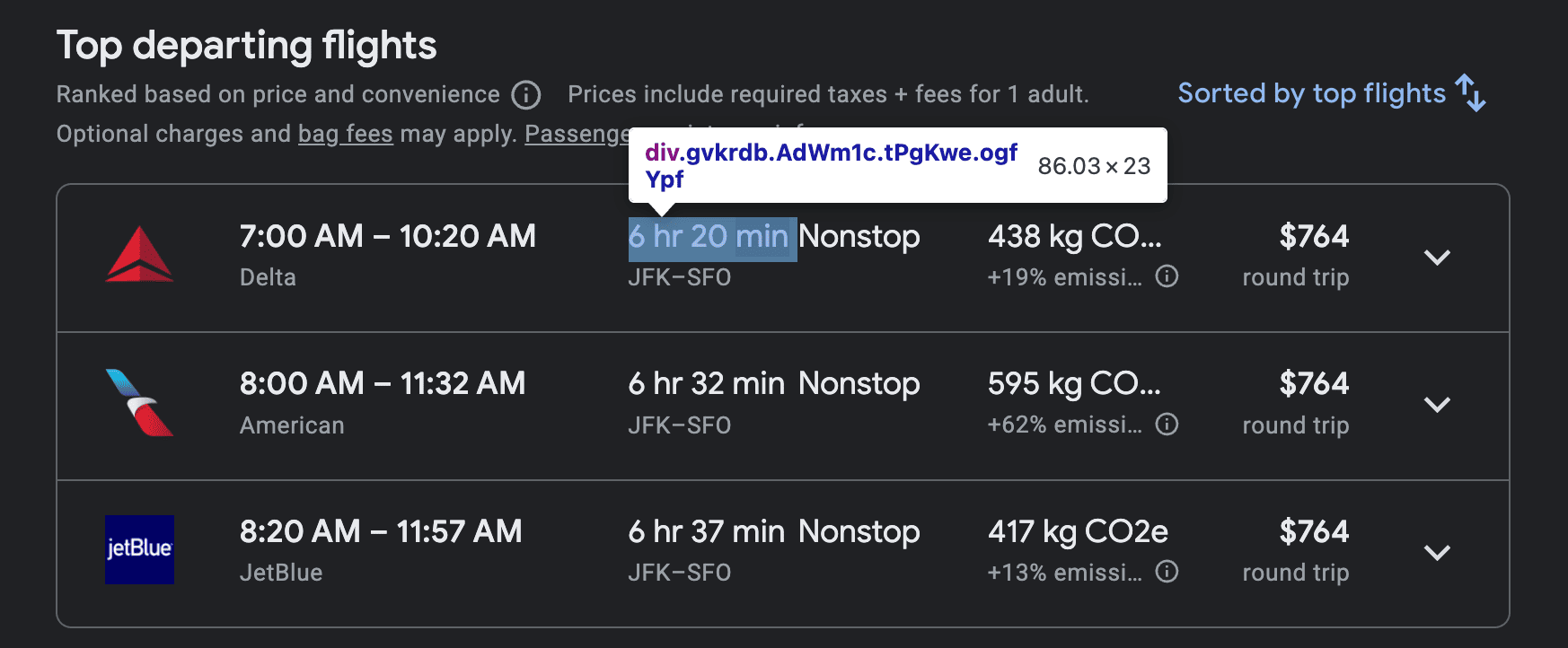Click the Delta flight emissions info icon

[x=1166, y=276]
